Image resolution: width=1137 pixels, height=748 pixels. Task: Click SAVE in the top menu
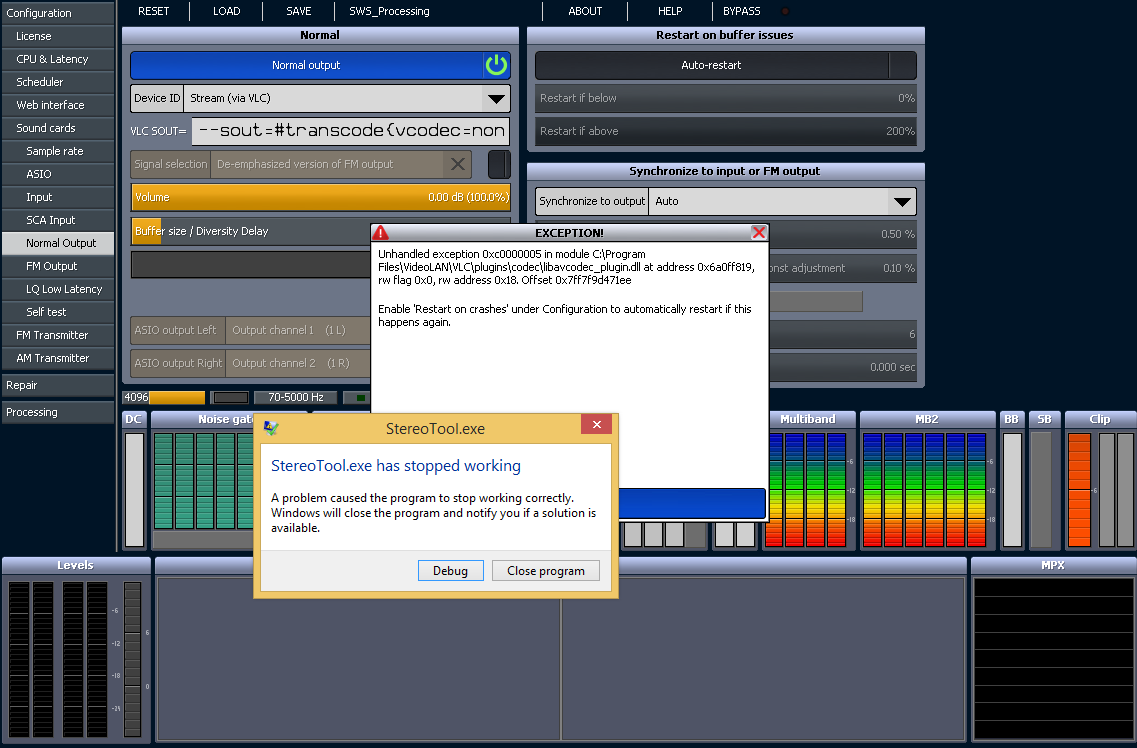point(299,12)
